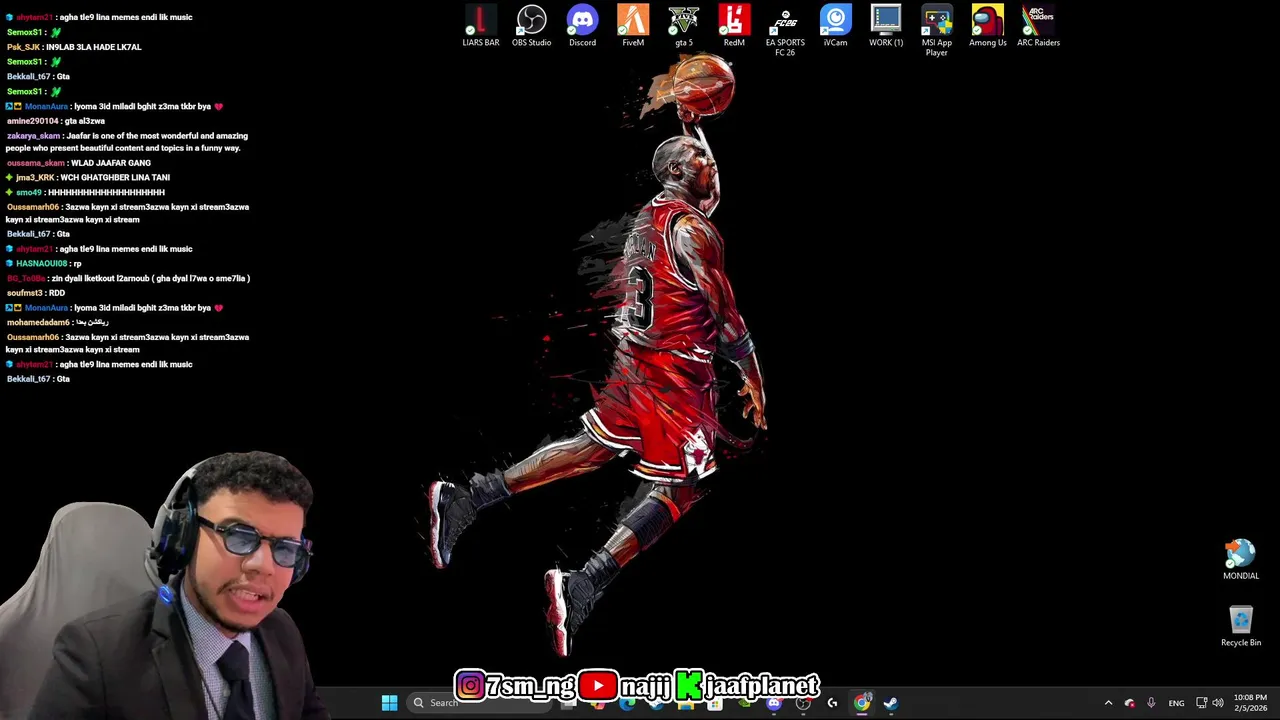Open Discord from the taskbar
This screenshot has width=1280, height=720.
tap(774, 703)
